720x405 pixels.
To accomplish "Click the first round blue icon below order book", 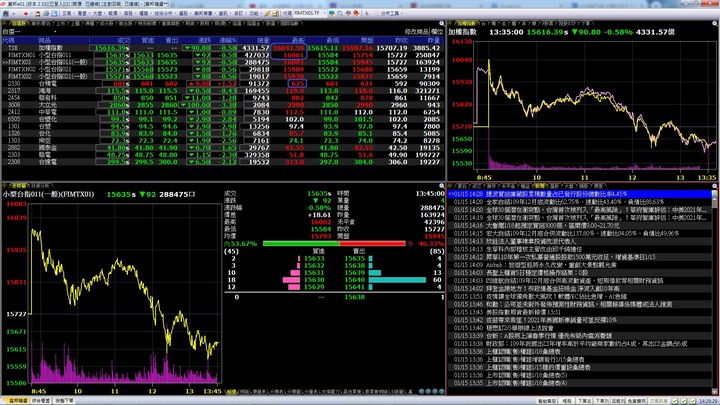I will coord(422,391).
